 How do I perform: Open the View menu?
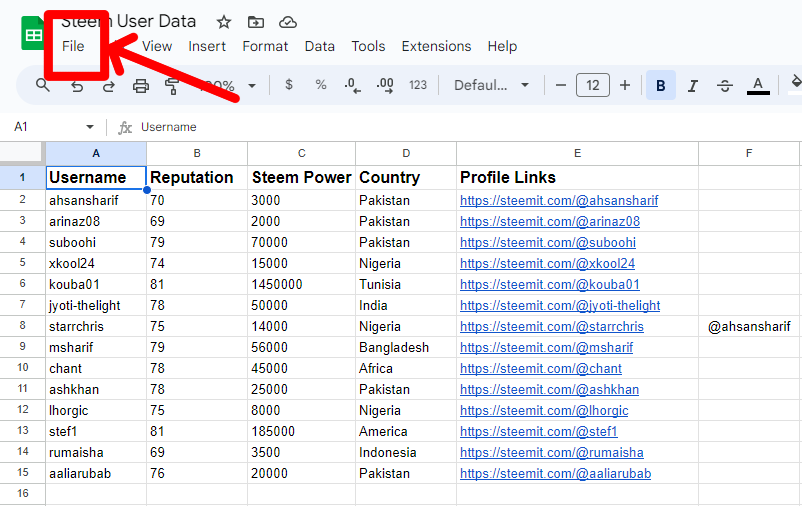coord(157,46)
